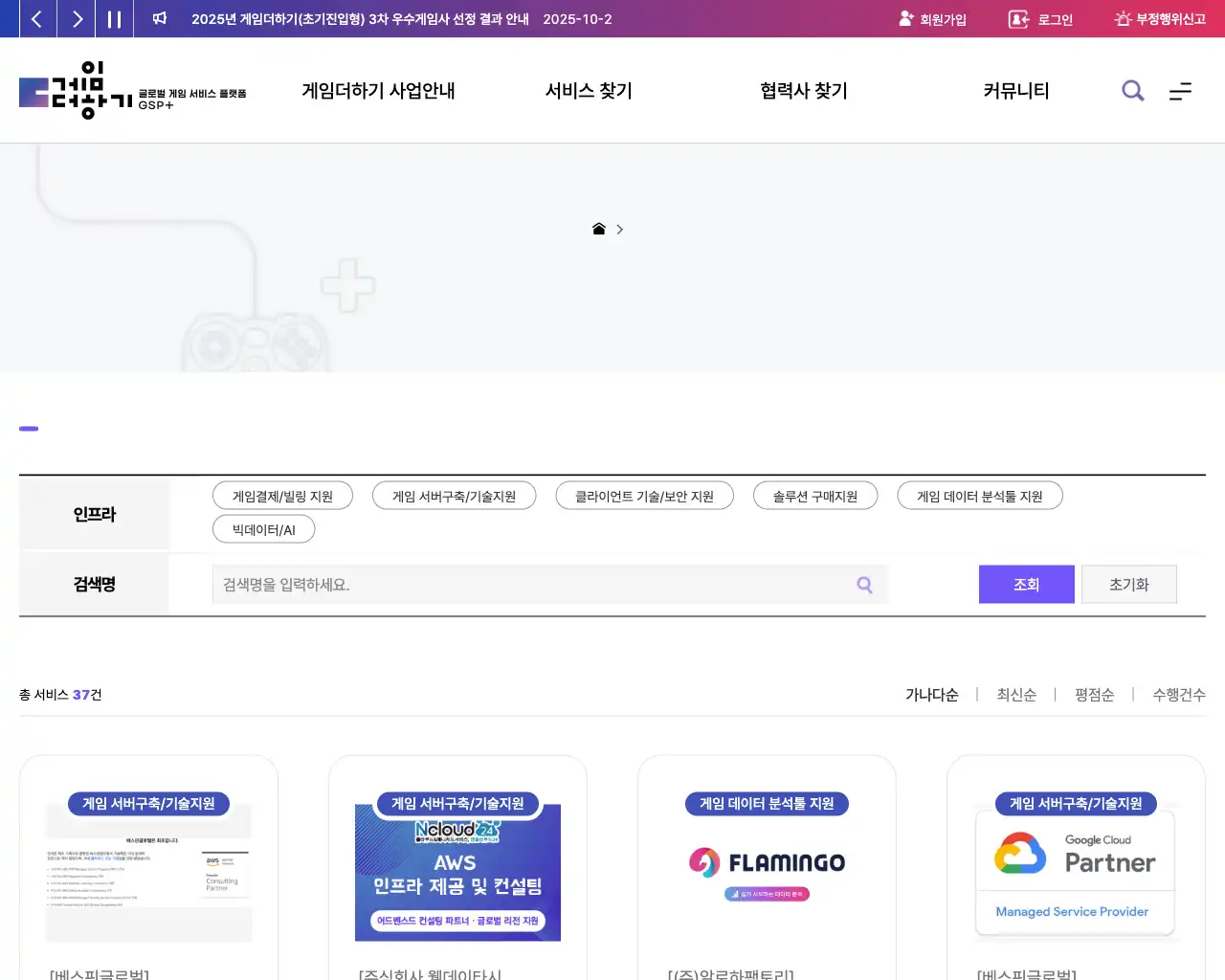This screenshot has width=1225, height=980.
Task: Click the home icon in the breadcrumb
Action: (598, 229)
